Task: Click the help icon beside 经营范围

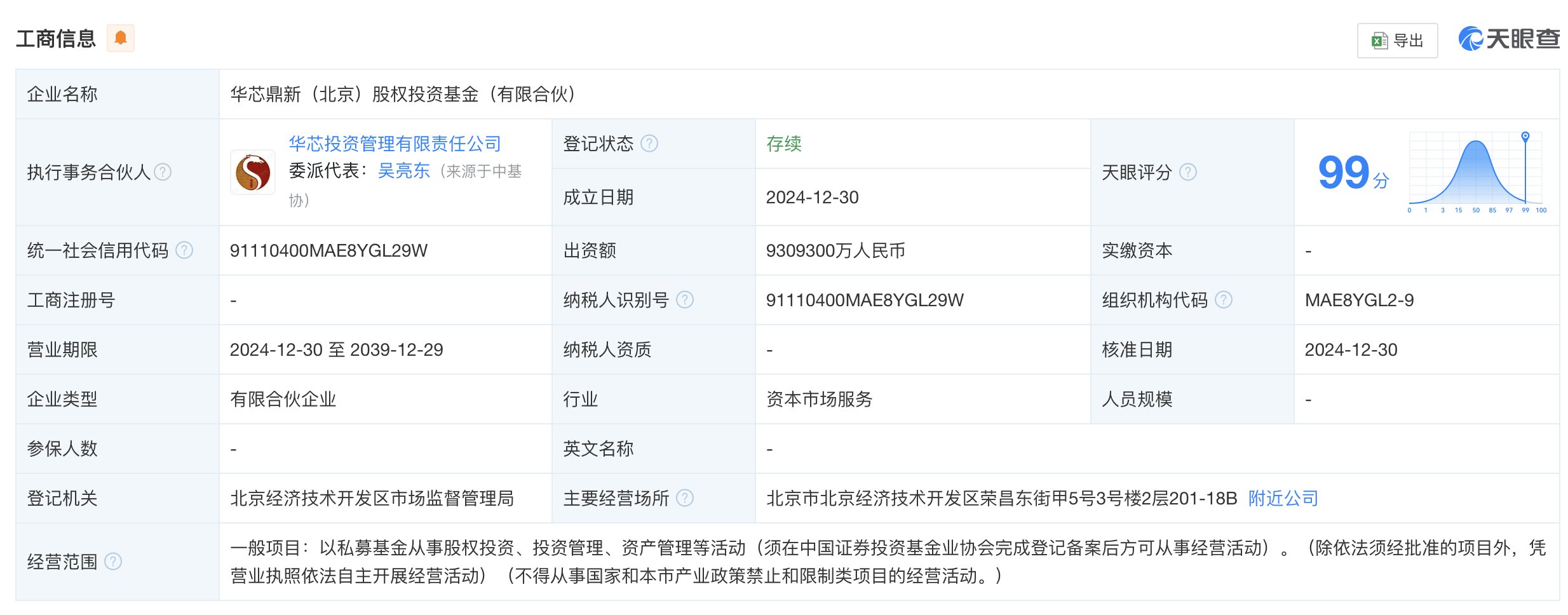Action: [x=113, y=562]
